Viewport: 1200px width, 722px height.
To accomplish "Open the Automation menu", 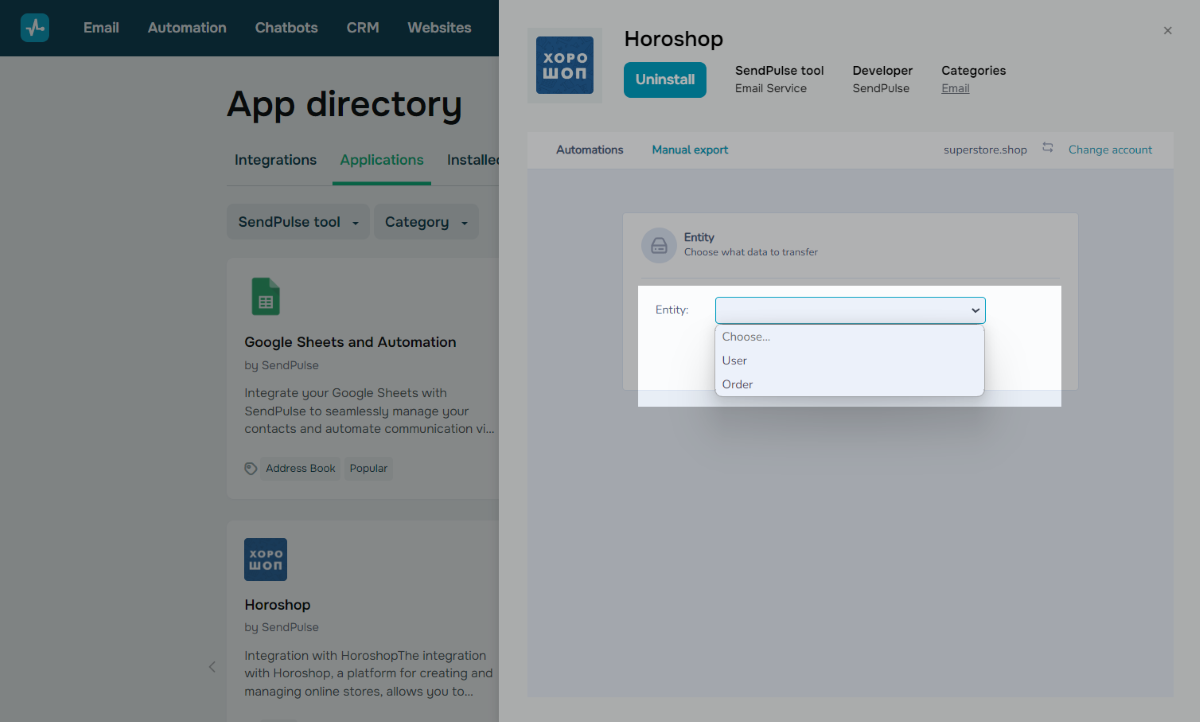I will pos(187,28).
